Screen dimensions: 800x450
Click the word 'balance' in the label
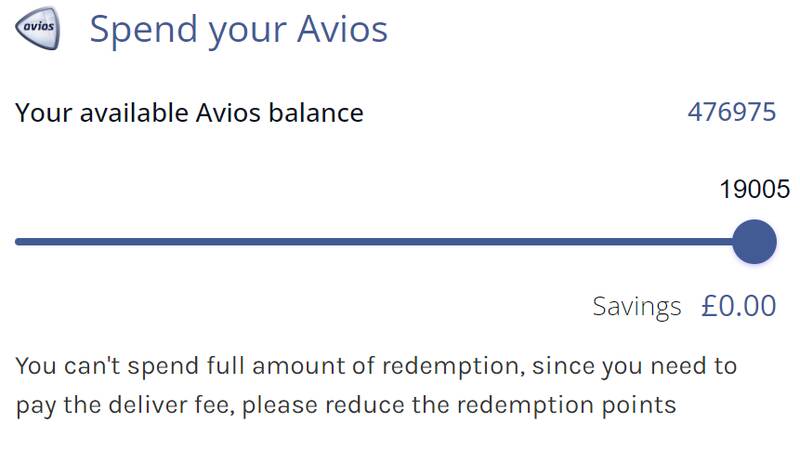pyautogui.click(x=316, y=113)
